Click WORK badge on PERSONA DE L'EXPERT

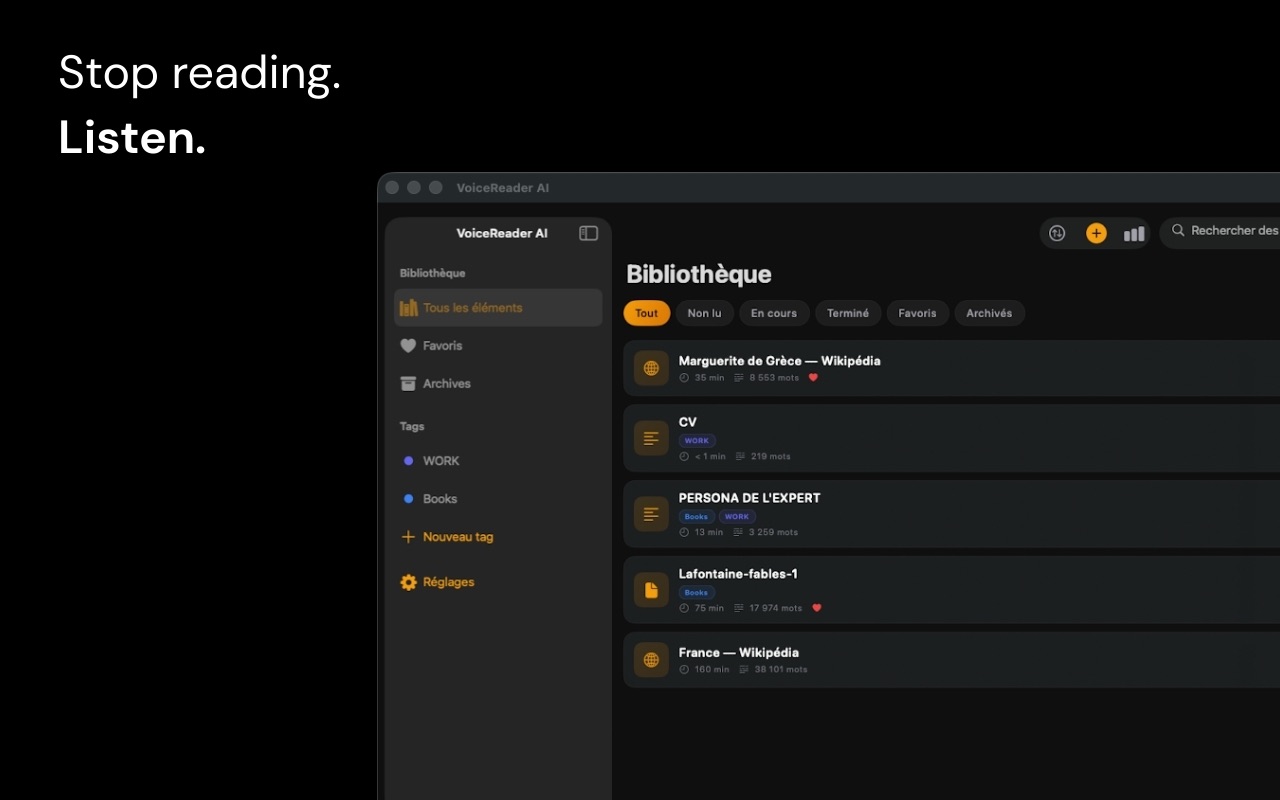(x=737, y=517)
